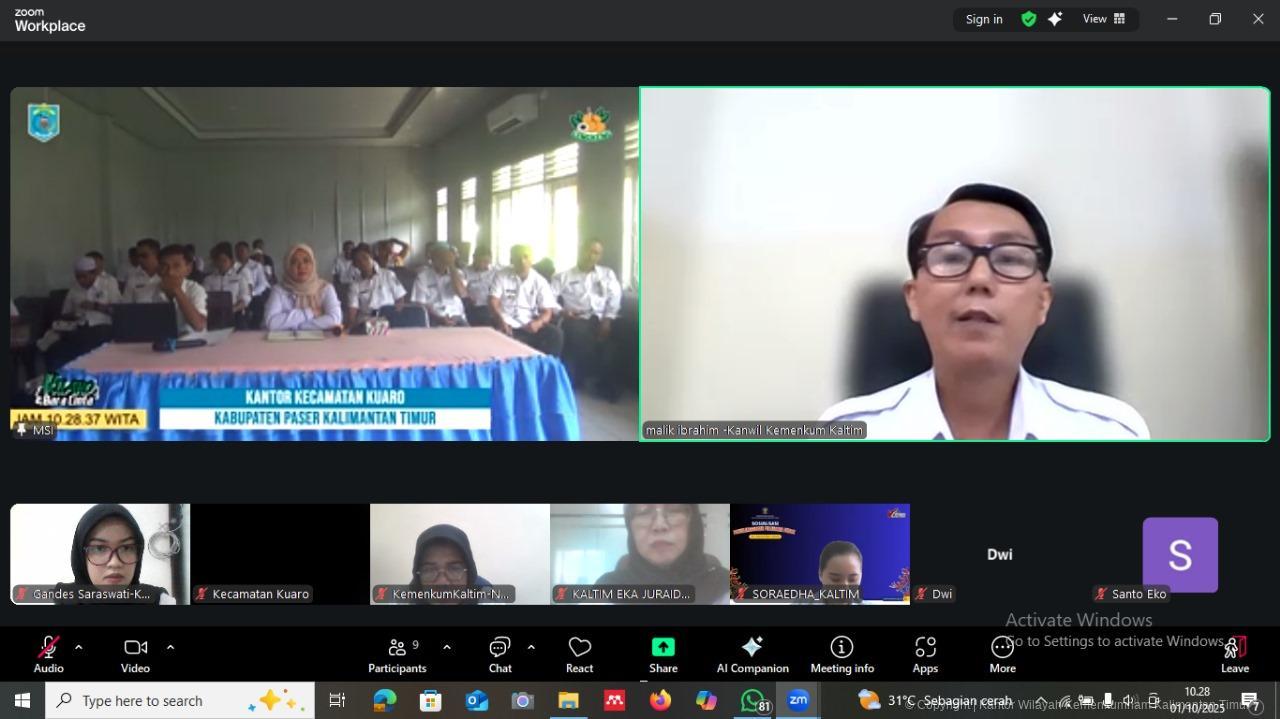1280x719 pixels.
Task: Open the Apps button in toolbar
Action: [925, 654]
